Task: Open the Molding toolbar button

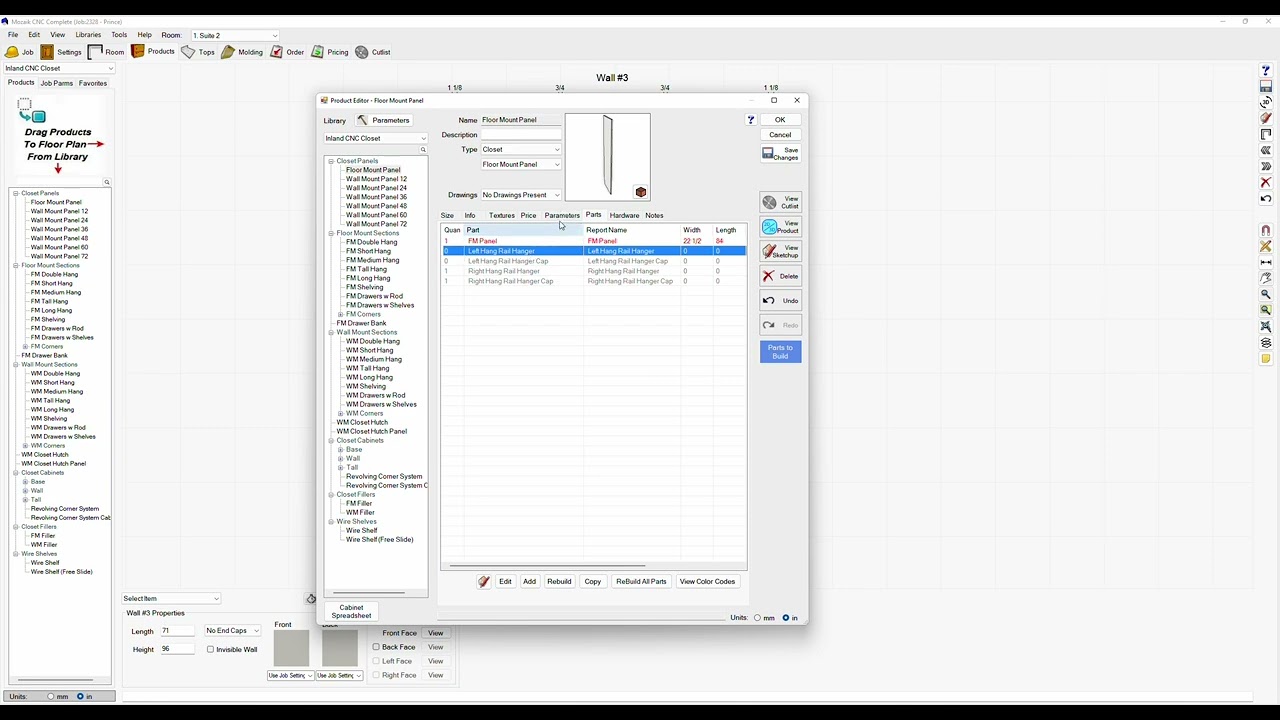Action: [x=242, y=52]
